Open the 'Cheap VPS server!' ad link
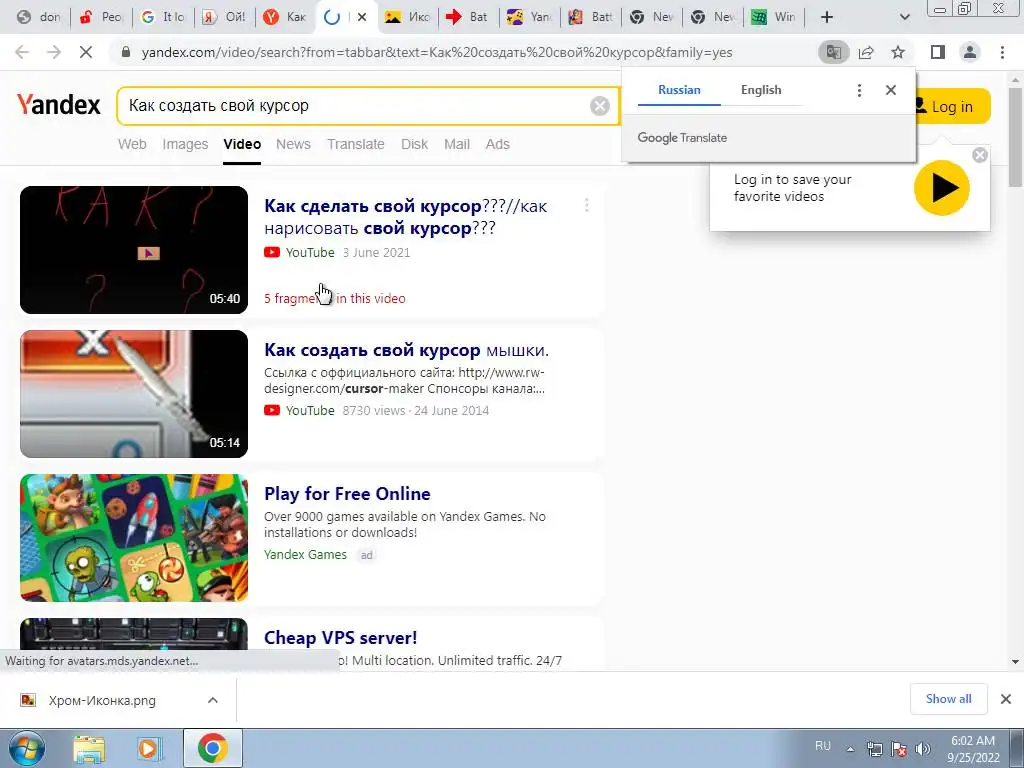The height and width of the screenshot is (768, 1024). (340, 637)
